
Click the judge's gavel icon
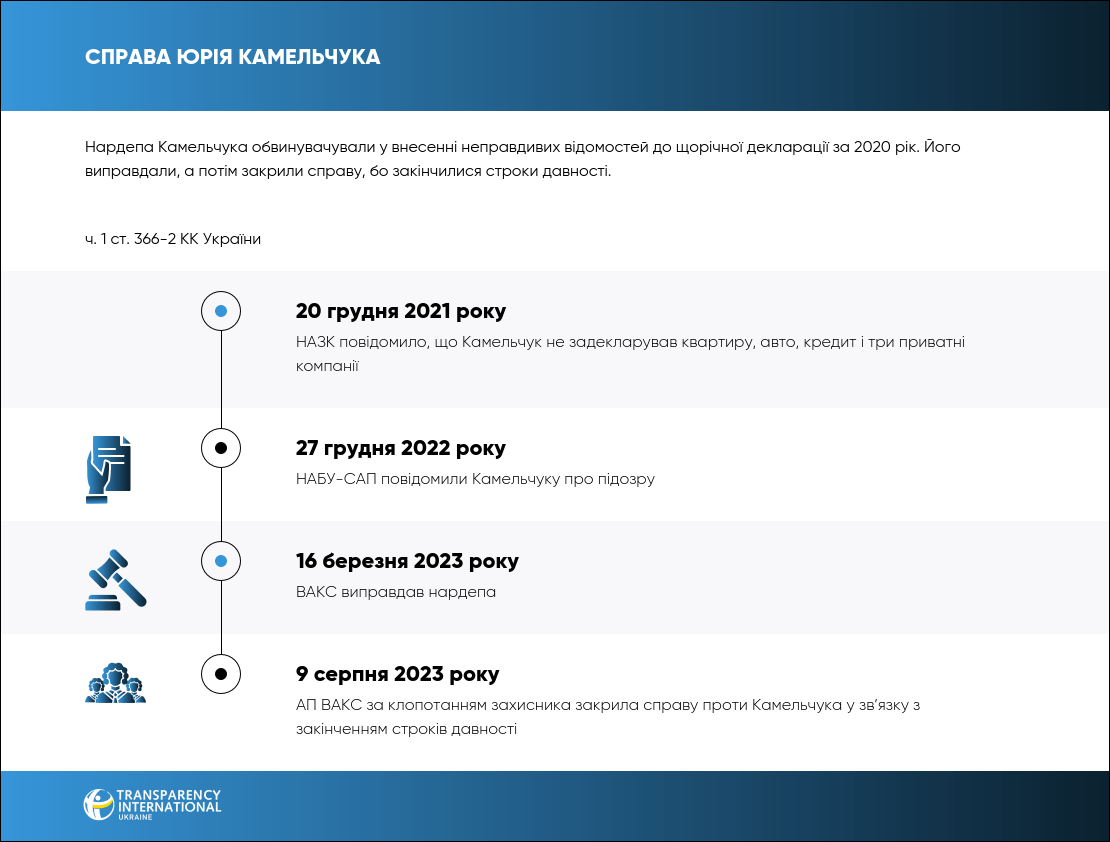(x=116, y=579)
